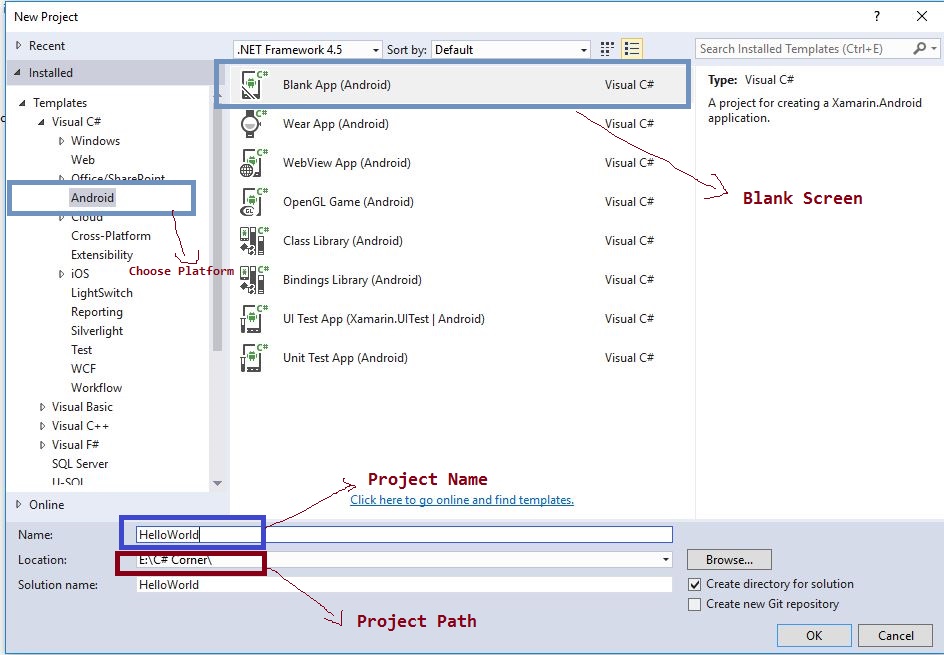The height and width of the screenshot is (655, 944).
Task: Click the search magnifier icon
Action: pyautogui.click(x=919, y=49)
